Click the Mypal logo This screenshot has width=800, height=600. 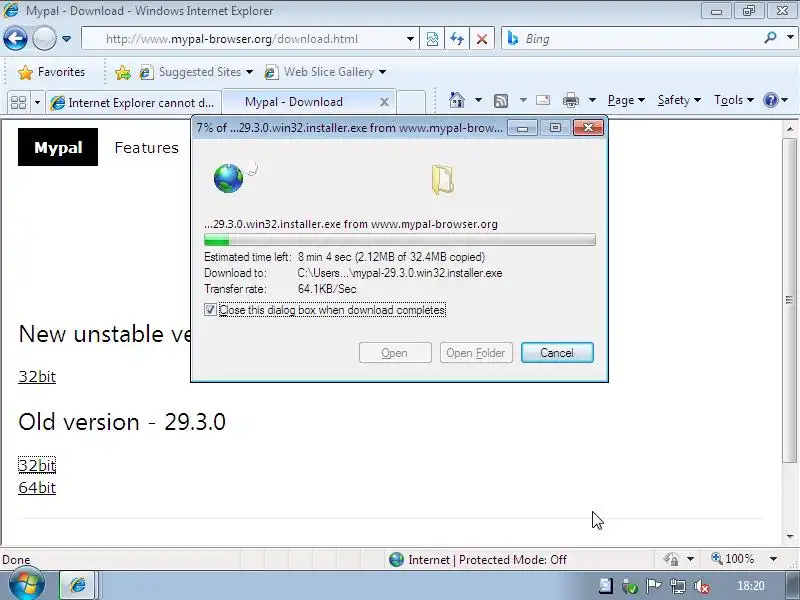point(58,147)
